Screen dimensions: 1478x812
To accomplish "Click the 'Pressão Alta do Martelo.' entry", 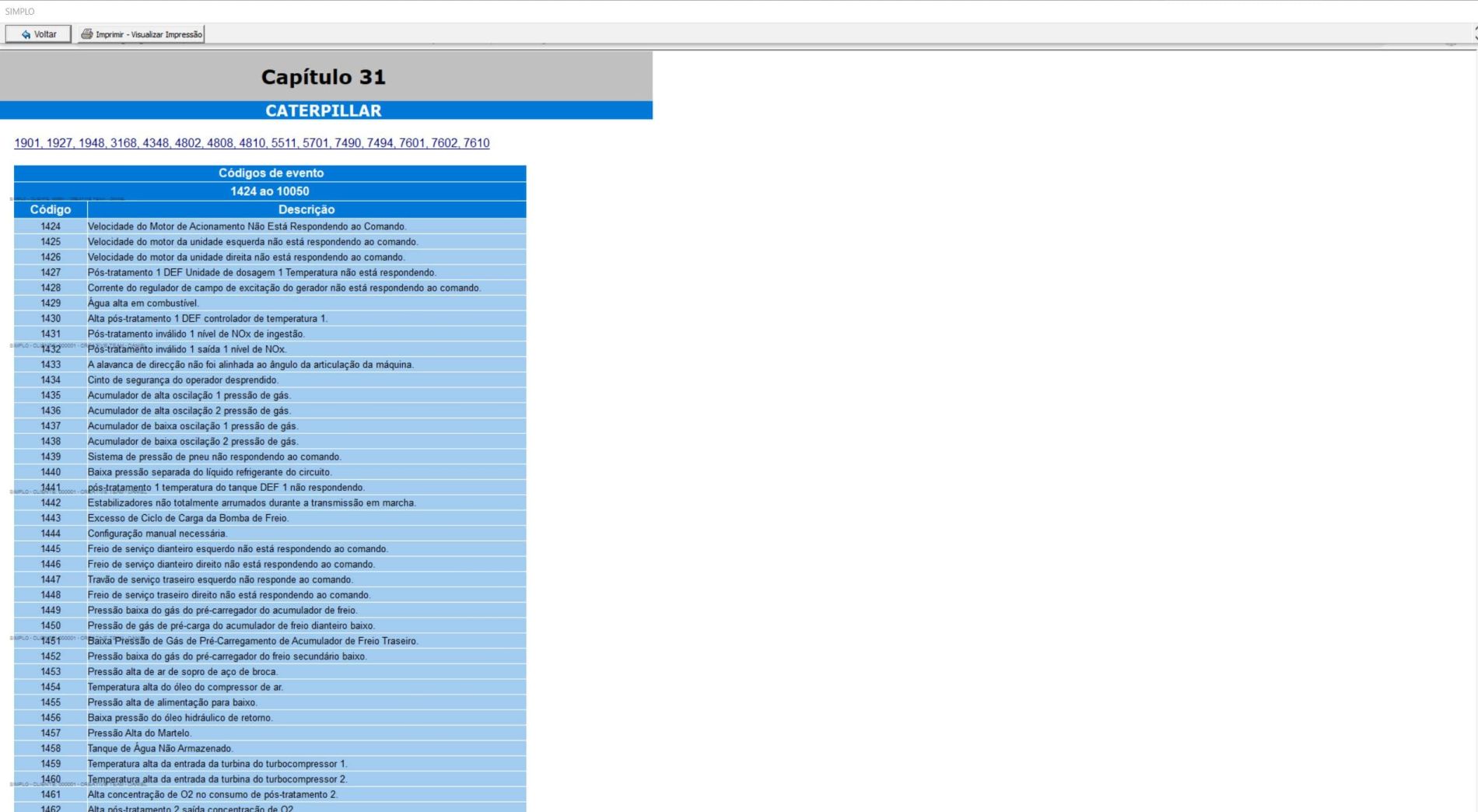I will tap(139, 733).
